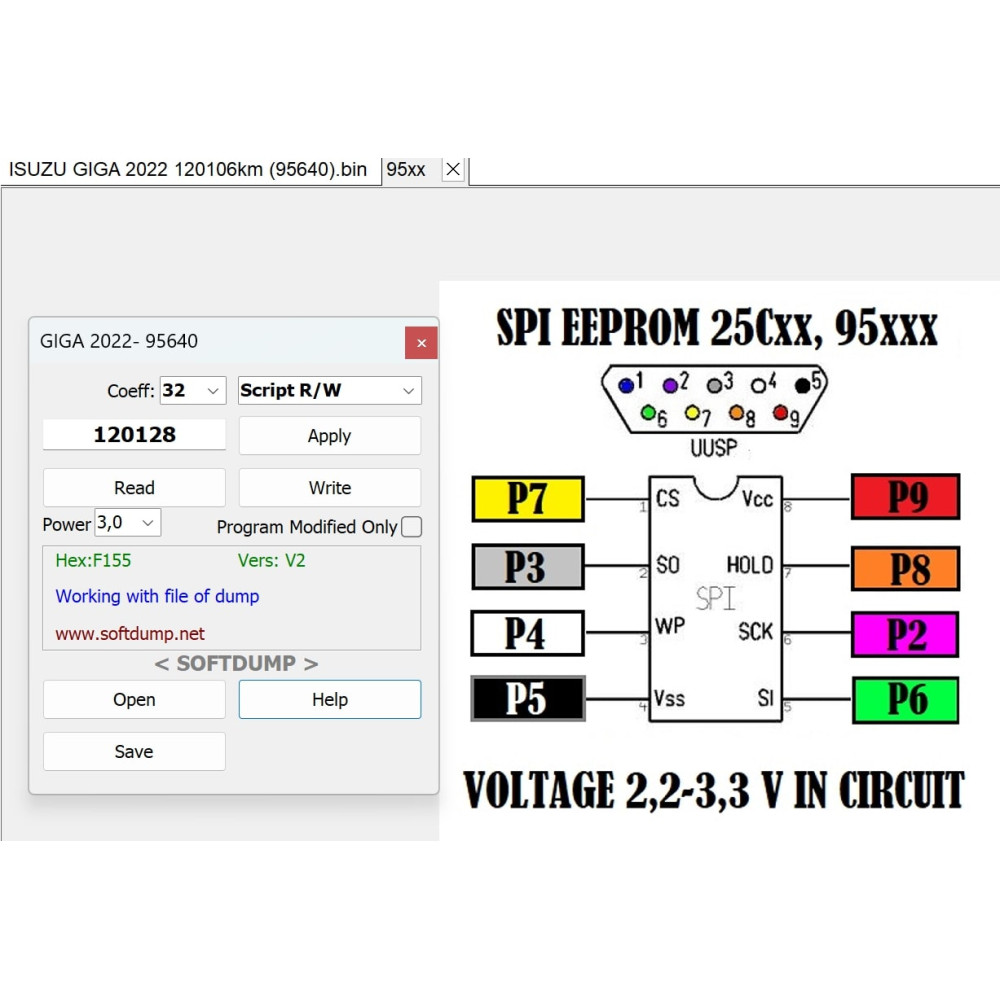The image size is (1000, 1000).
Task: Click the SO pin label on chip
Action: tap(668, 565)
